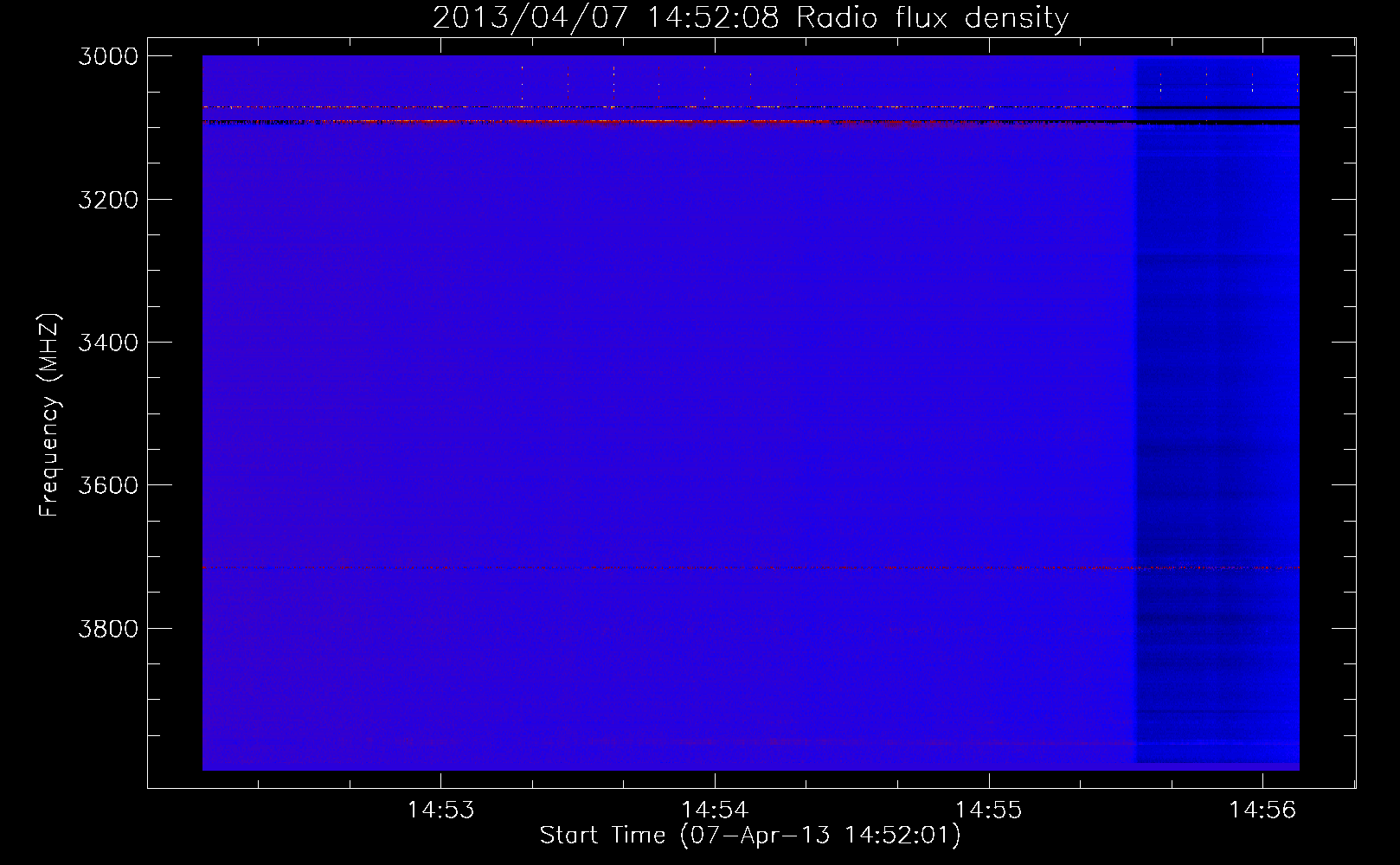Click the 'Frequency (MHZ)' axis label
This screenshot has height=865, width=1400.
point(50,415)
